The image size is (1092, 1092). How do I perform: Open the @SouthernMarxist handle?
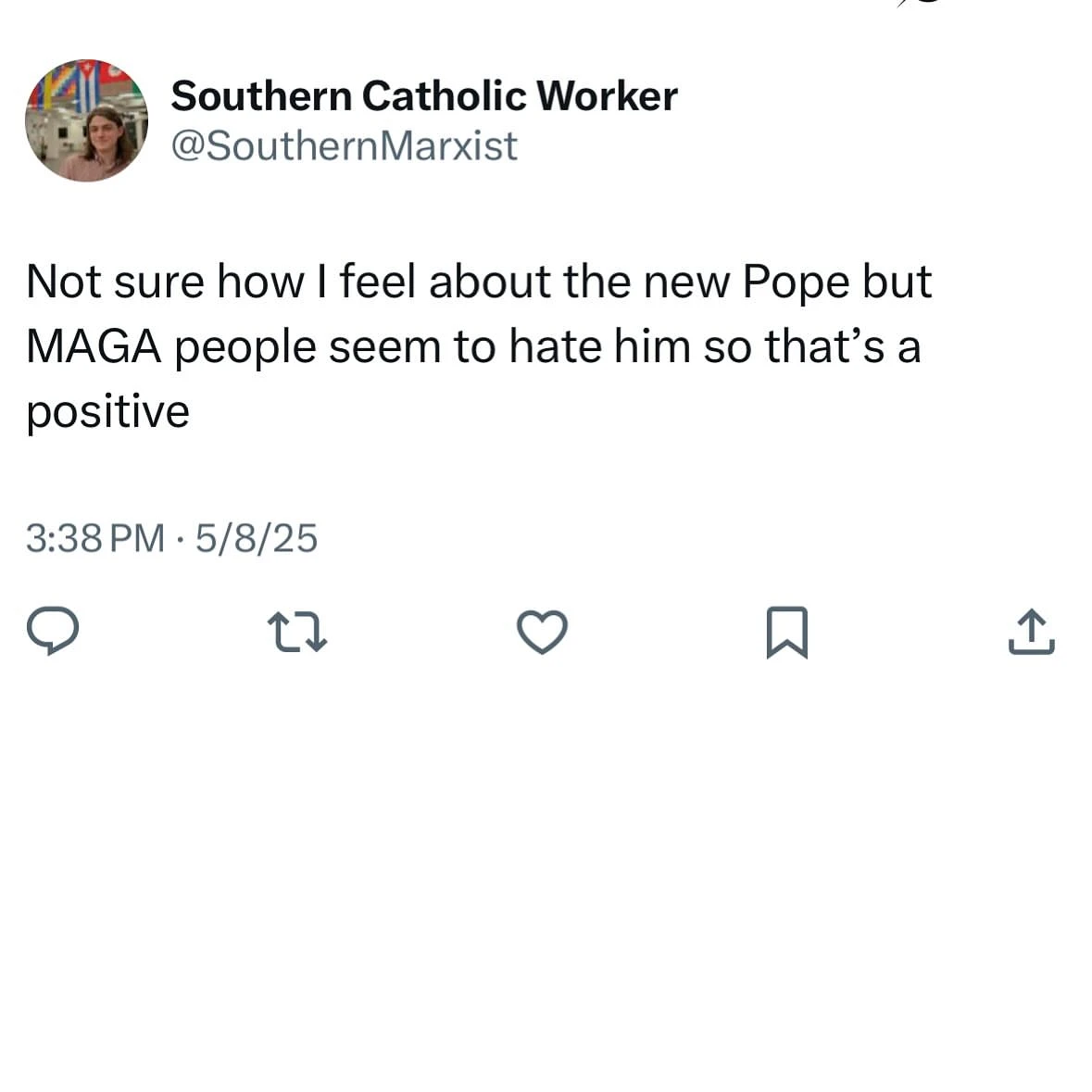pyautogui.click(x=344, y=146)
